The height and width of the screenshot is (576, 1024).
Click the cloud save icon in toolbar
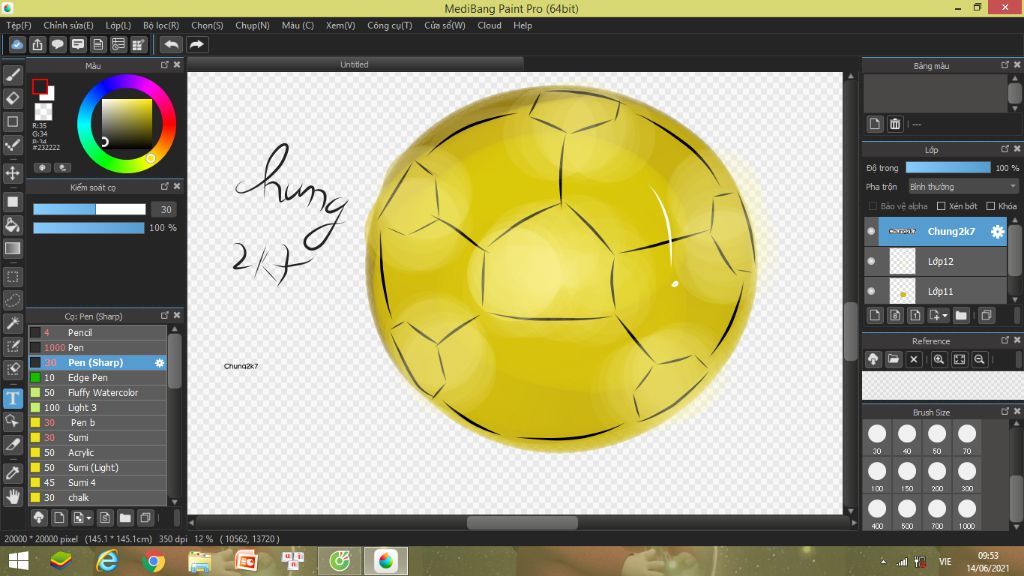click(x=17, y=44)
